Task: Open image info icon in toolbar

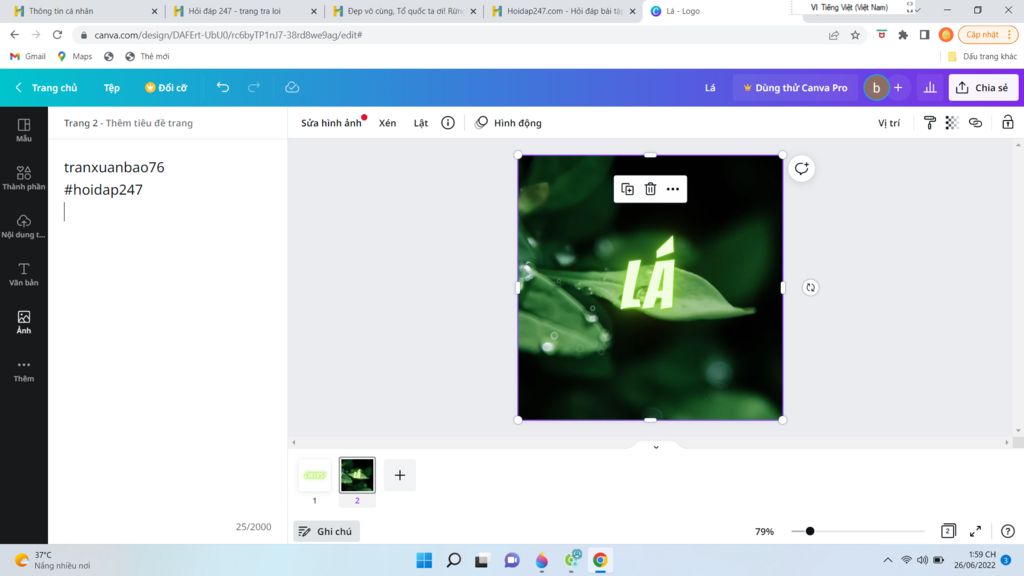Action: [x=447, y=123]
